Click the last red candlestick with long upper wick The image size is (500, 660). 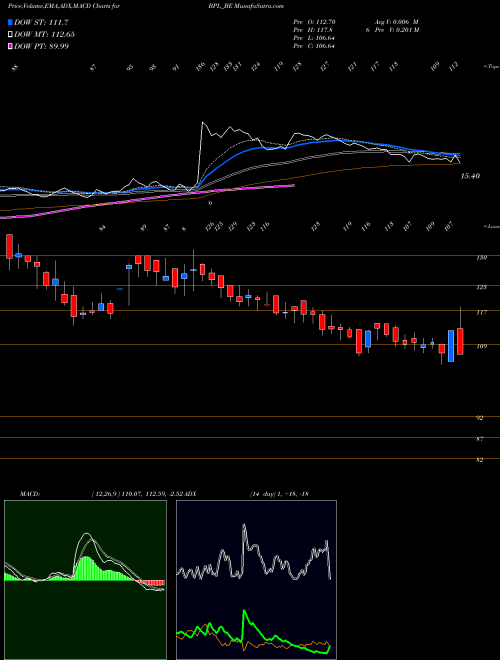tap(460, 341)
